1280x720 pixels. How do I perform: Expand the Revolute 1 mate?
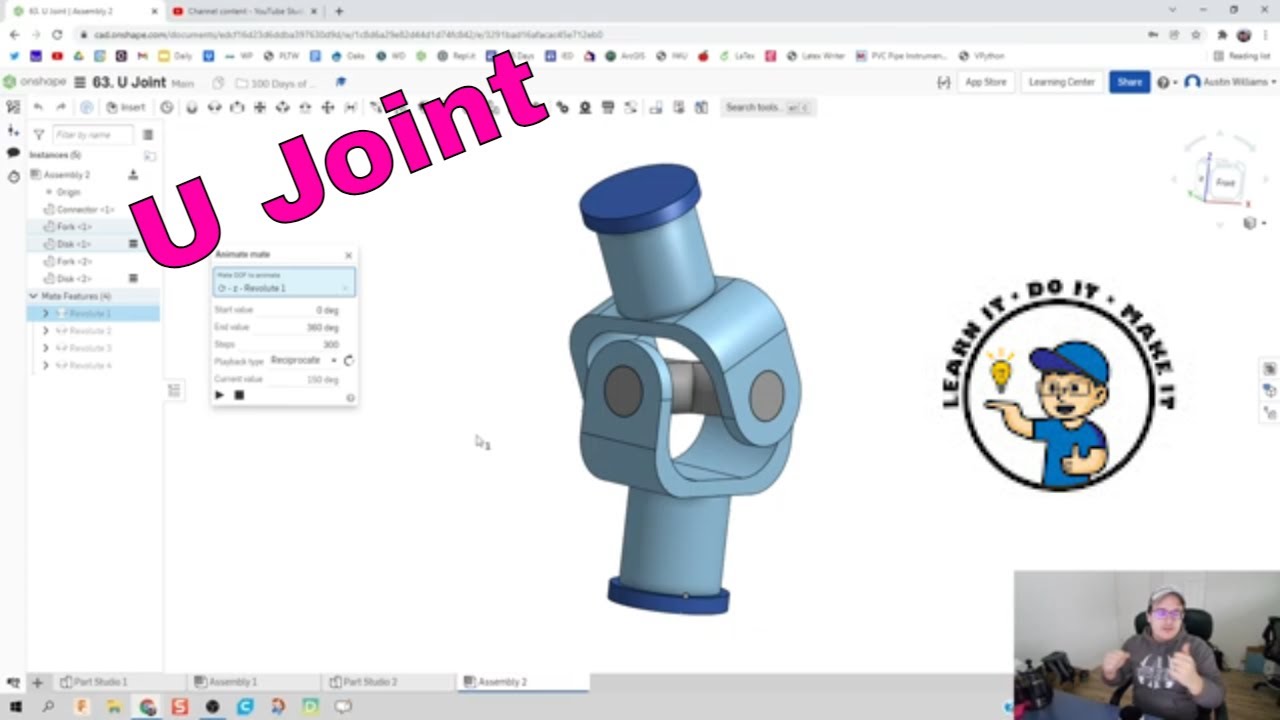point(45,313)
